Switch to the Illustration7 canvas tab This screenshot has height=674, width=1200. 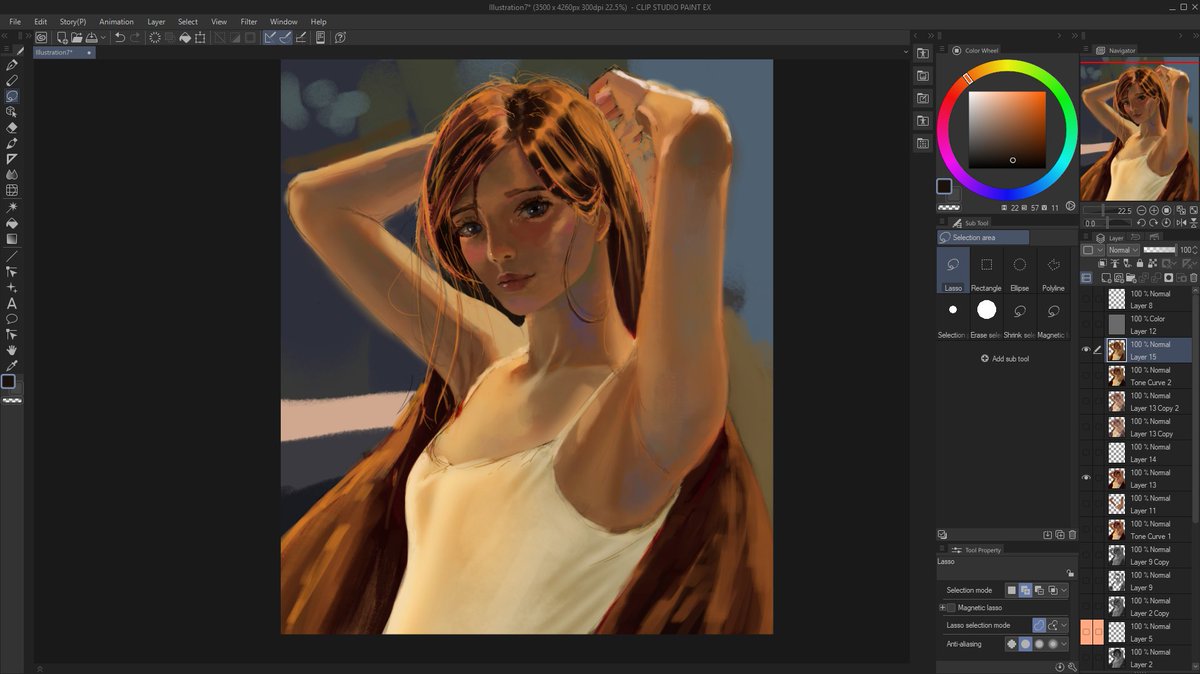coord(64,52)
